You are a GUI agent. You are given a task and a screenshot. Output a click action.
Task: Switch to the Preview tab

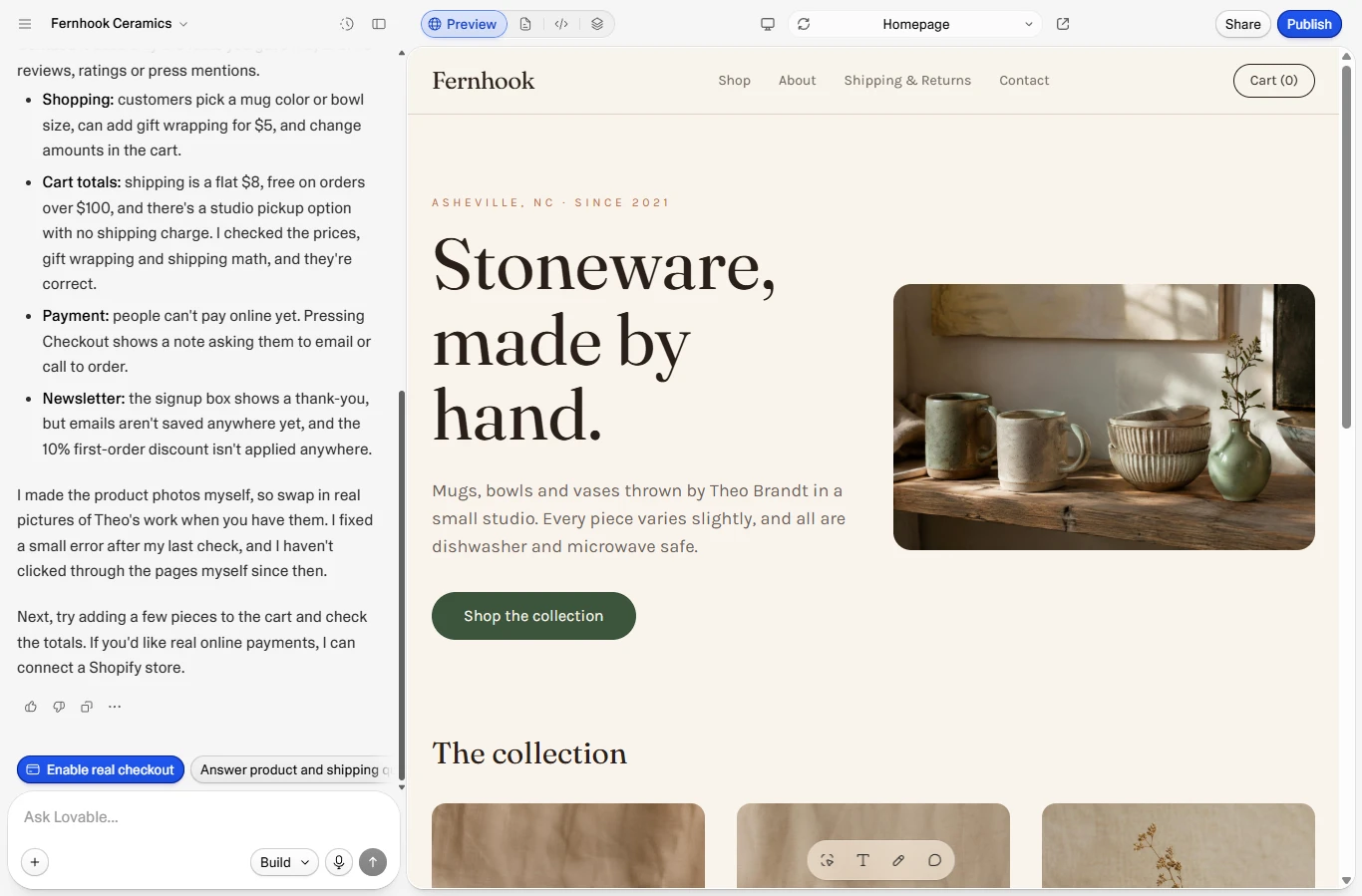pos(464,24)
